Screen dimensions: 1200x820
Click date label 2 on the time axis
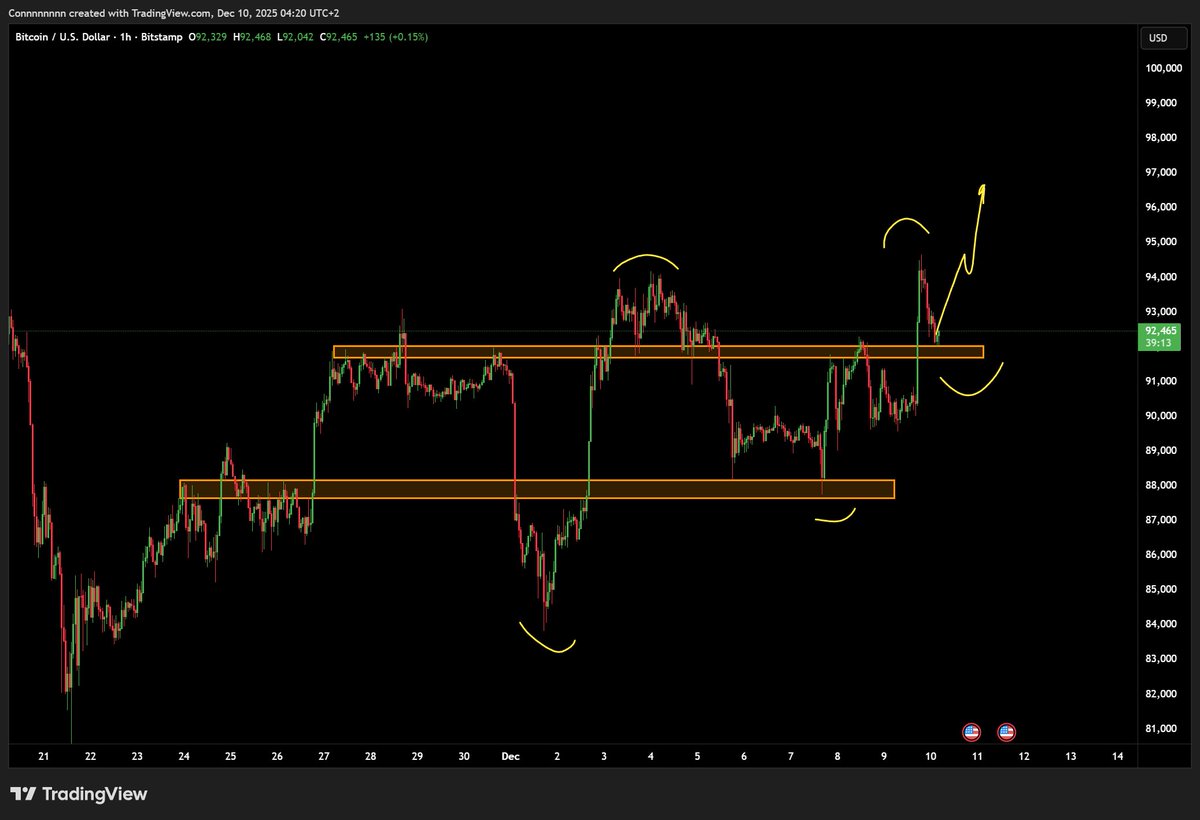coord(557,757)
